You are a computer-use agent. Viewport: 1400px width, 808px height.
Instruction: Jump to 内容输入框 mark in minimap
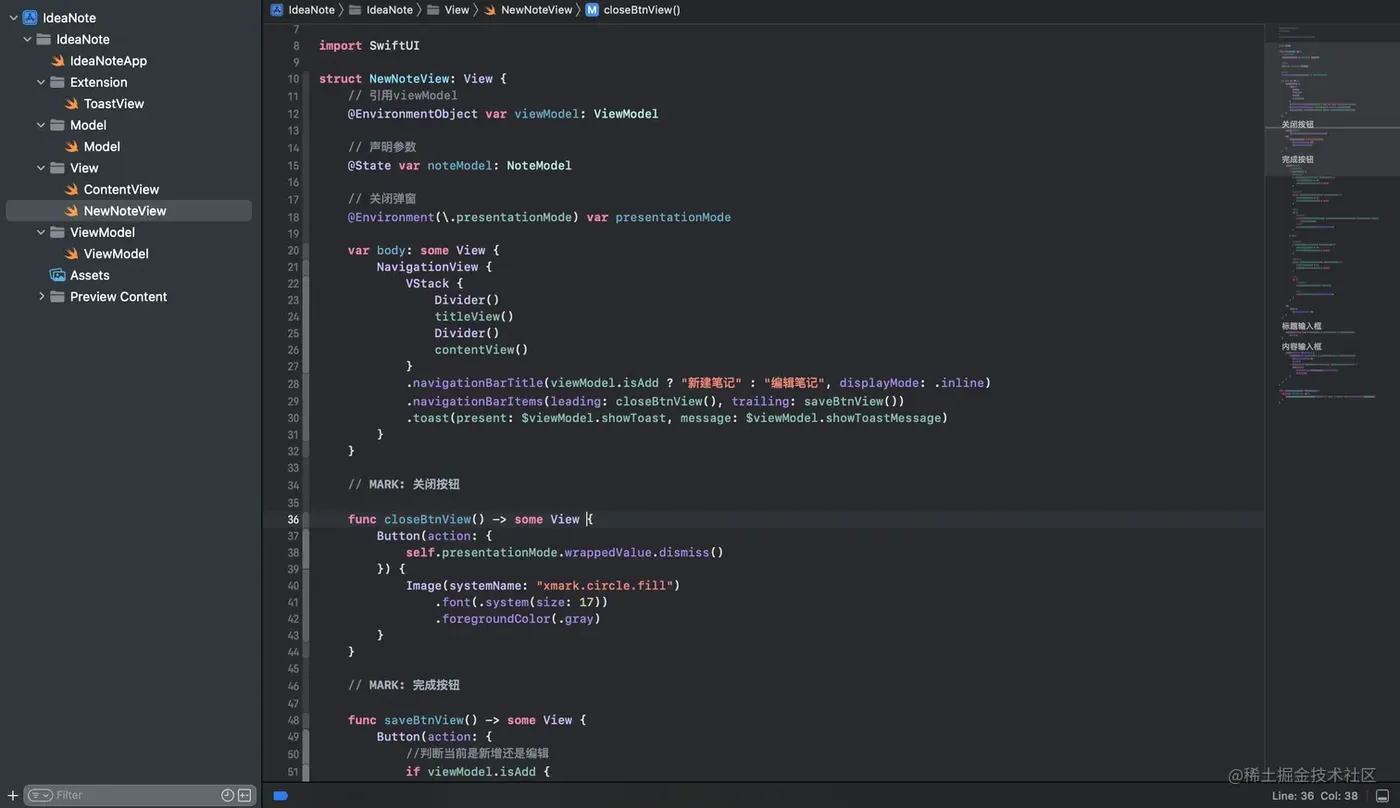coord(1302,347)
